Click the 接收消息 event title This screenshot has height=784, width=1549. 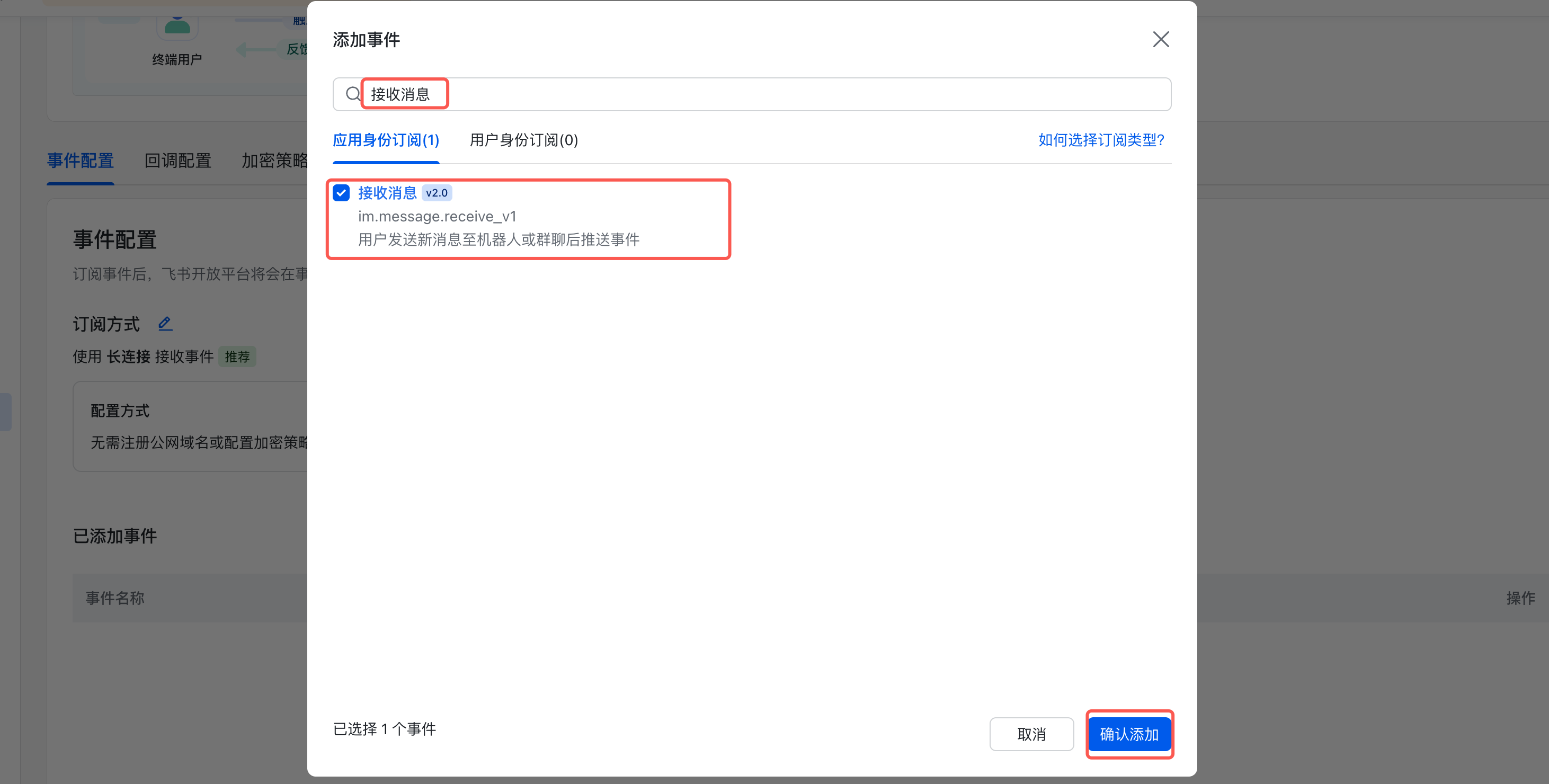[x=387, y=193]
